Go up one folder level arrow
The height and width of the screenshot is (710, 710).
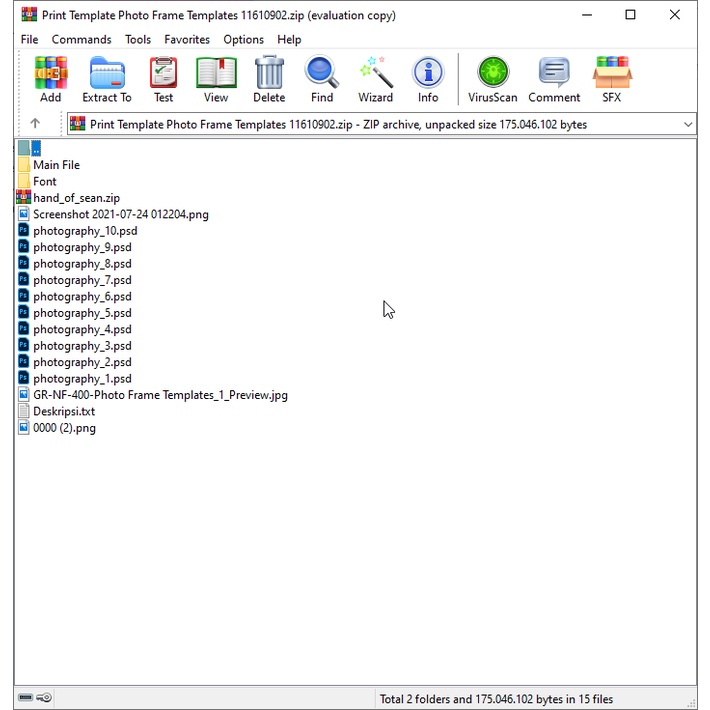[x=35, y=124]
